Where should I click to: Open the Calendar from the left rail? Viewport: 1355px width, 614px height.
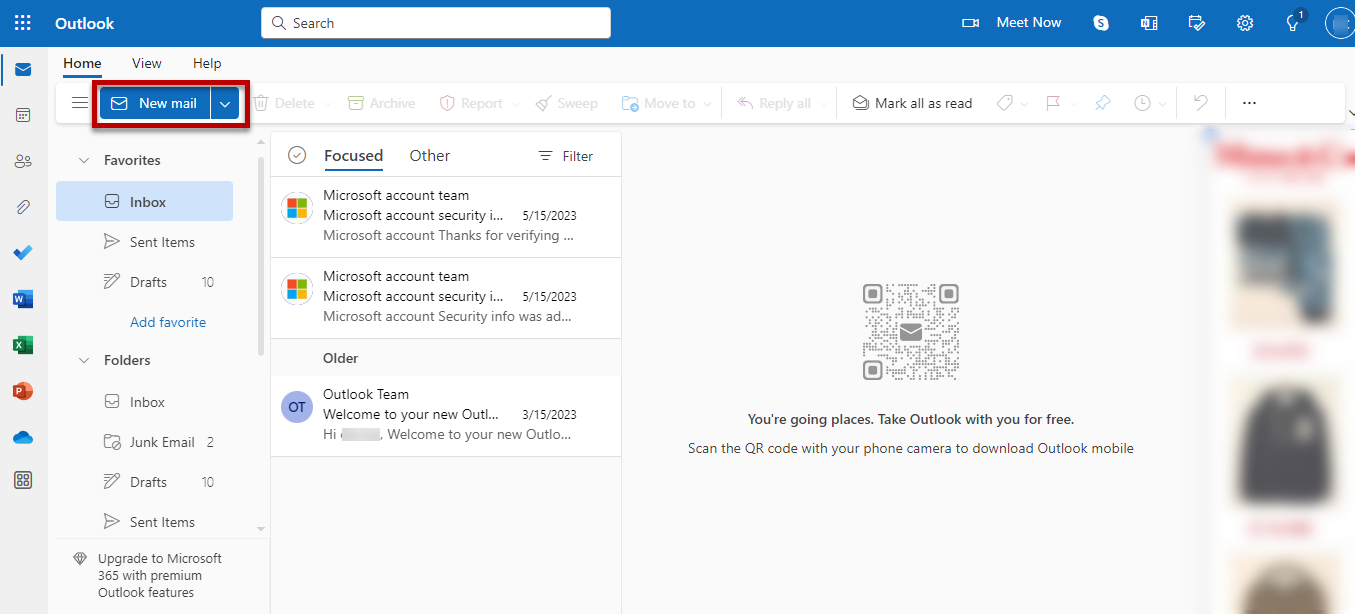click(x=22, y=115)
